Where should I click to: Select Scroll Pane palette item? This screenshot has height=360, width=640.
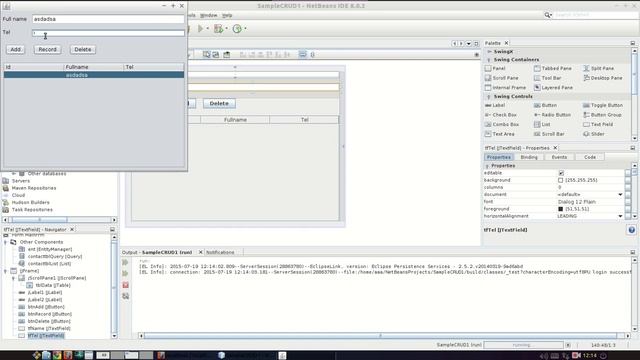click(x=502, y=78)
